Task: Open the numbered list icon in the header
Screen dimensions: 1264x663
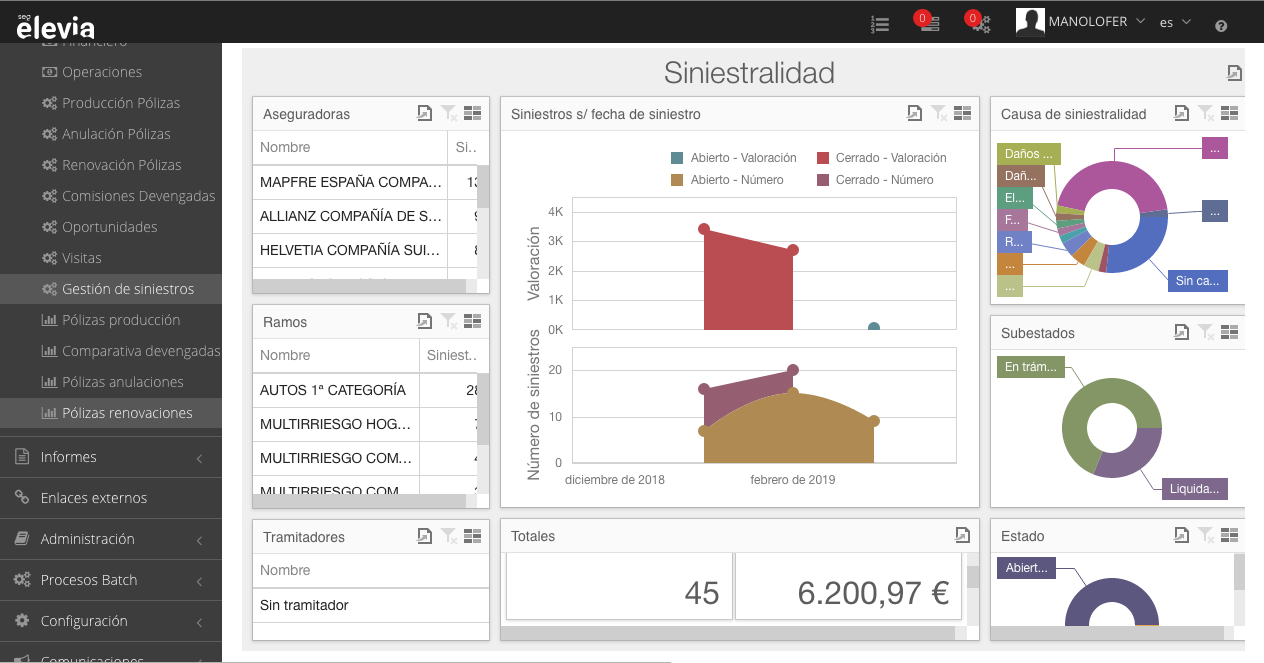Action: (x=880, y=23)
